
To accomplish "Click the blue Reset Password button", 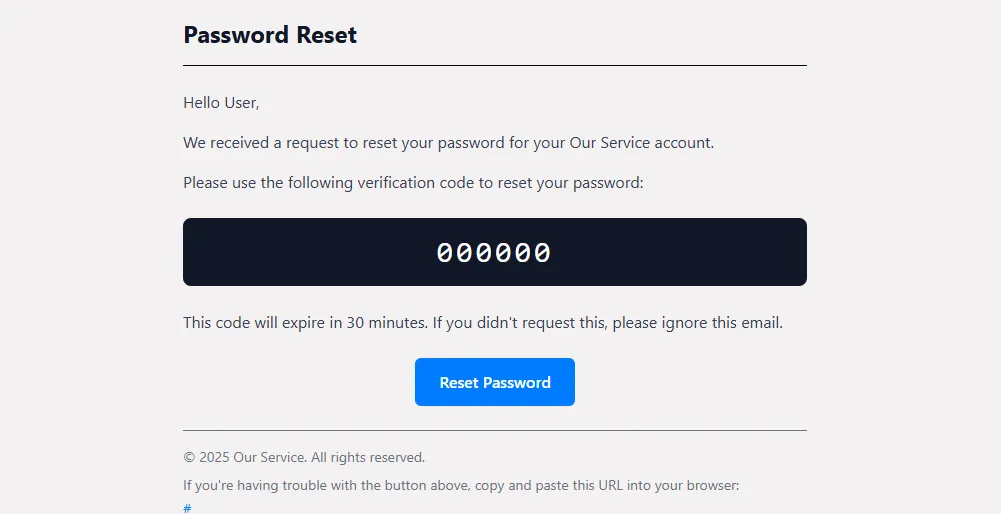I will (x=494, y=382).
